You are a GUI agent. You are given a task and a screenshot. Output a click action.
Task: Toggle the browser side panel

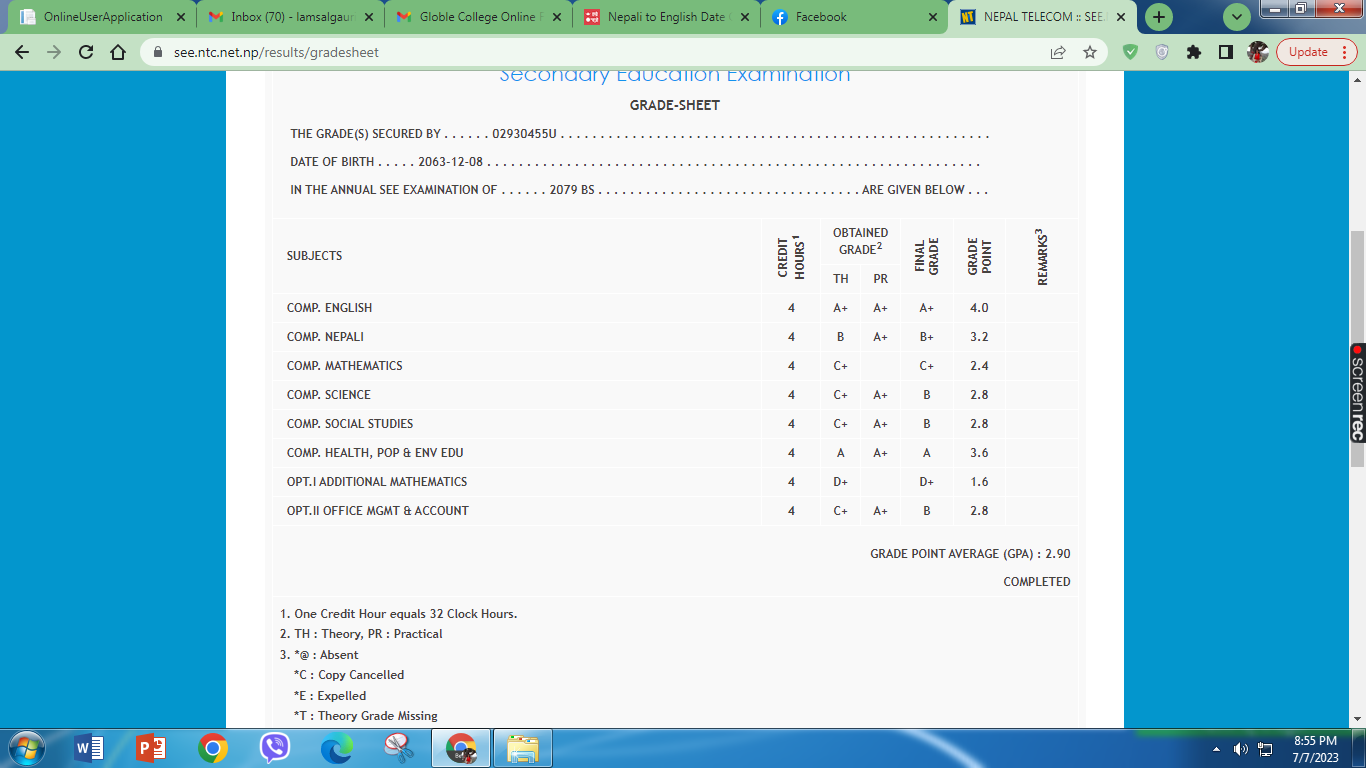coord(1225,53)
